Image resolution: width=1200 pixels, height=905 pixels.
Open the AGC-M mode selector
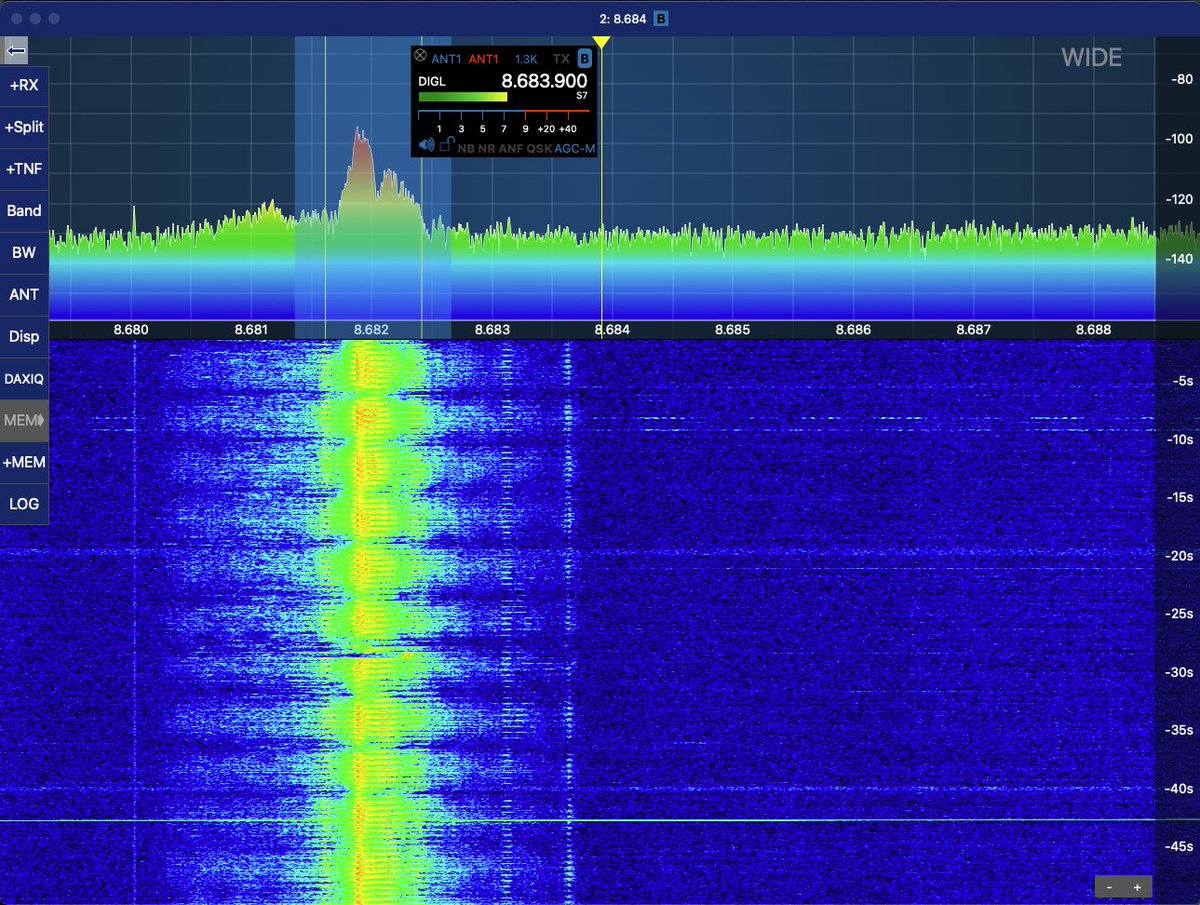(x=575, y=148)
